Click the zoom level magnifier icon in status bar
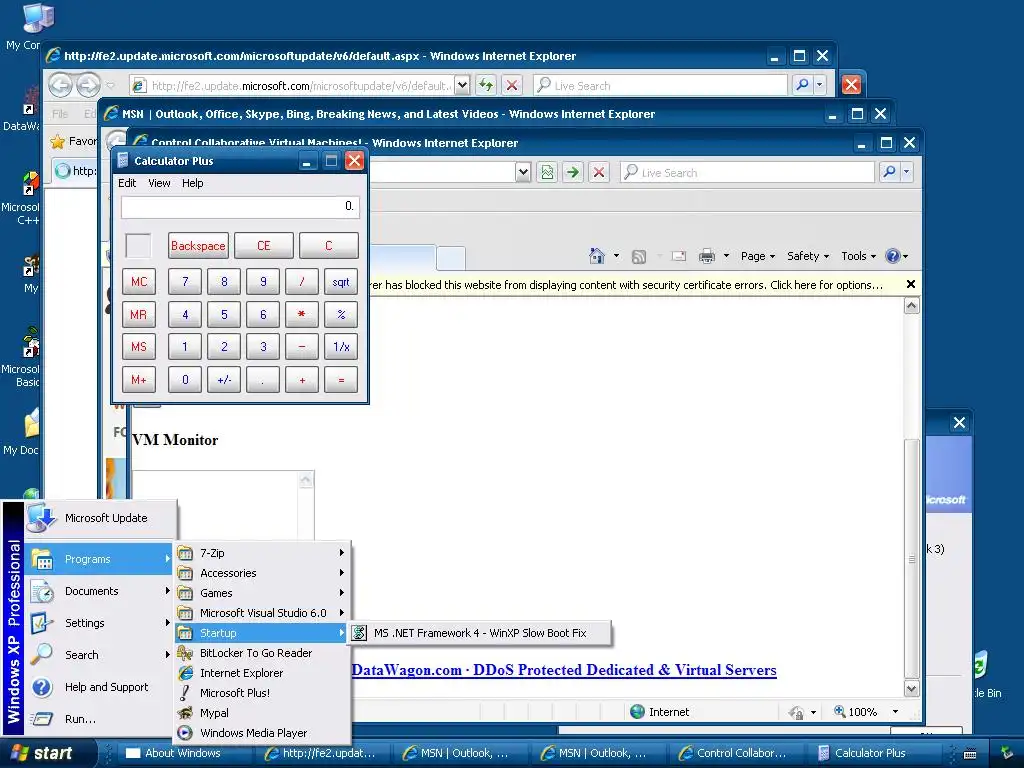This screenshot has height=768, width=1024. (840, 711)
